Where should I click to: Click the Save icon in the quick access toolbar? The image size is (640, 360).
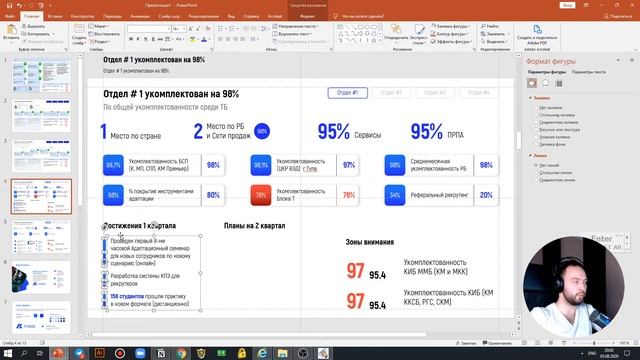[9, 5]
